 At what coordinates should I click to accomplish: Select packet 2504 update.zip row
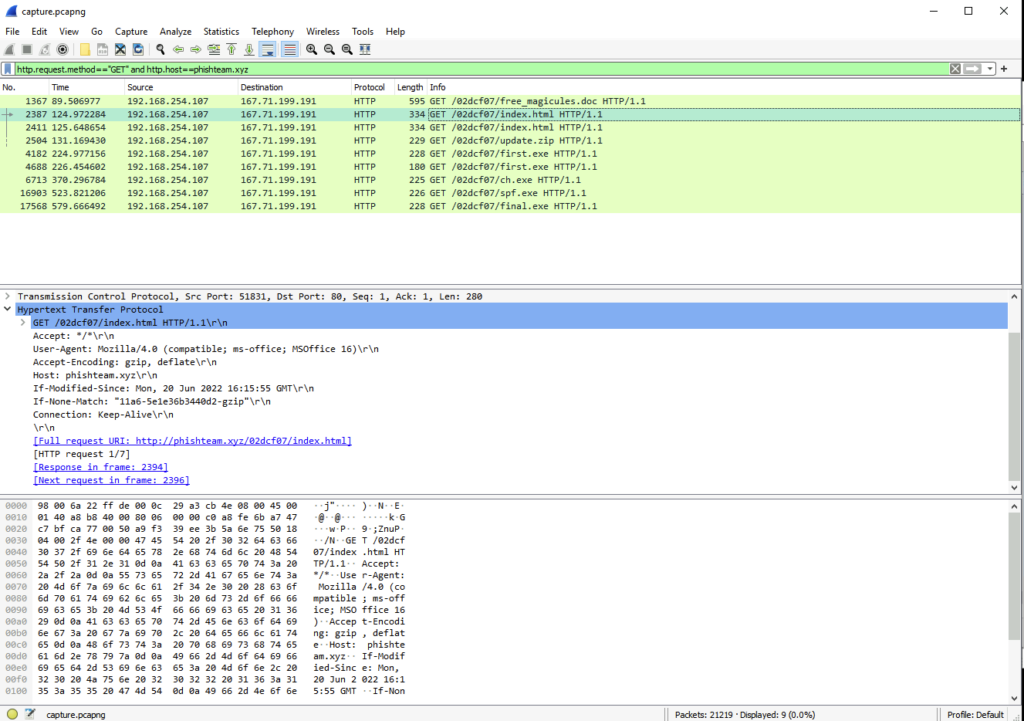coord(509,140)
